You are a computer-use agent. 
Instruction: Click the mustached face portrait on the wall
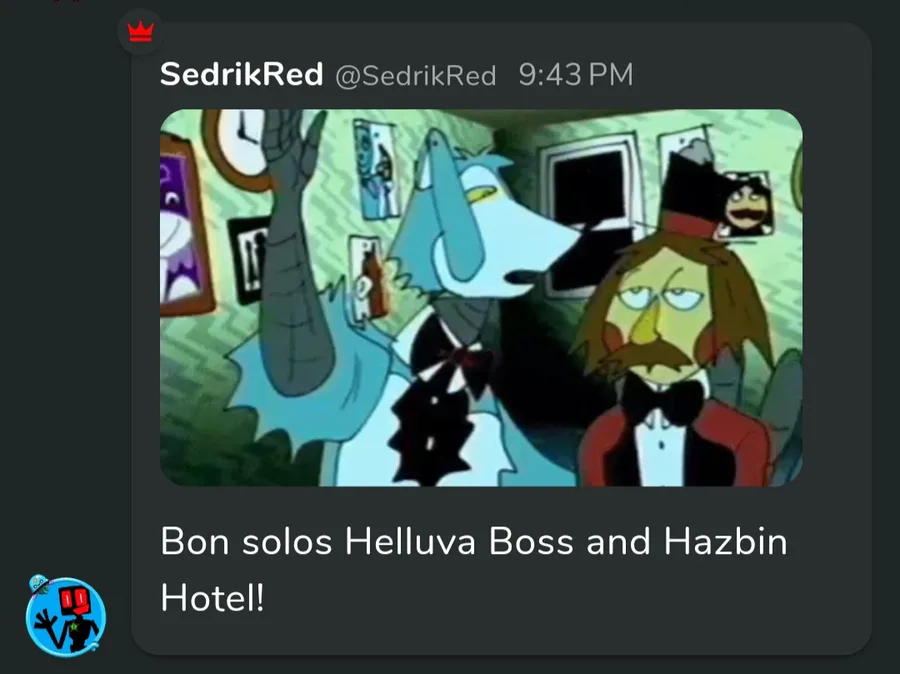pyautogui.click(x=746, y=204)
